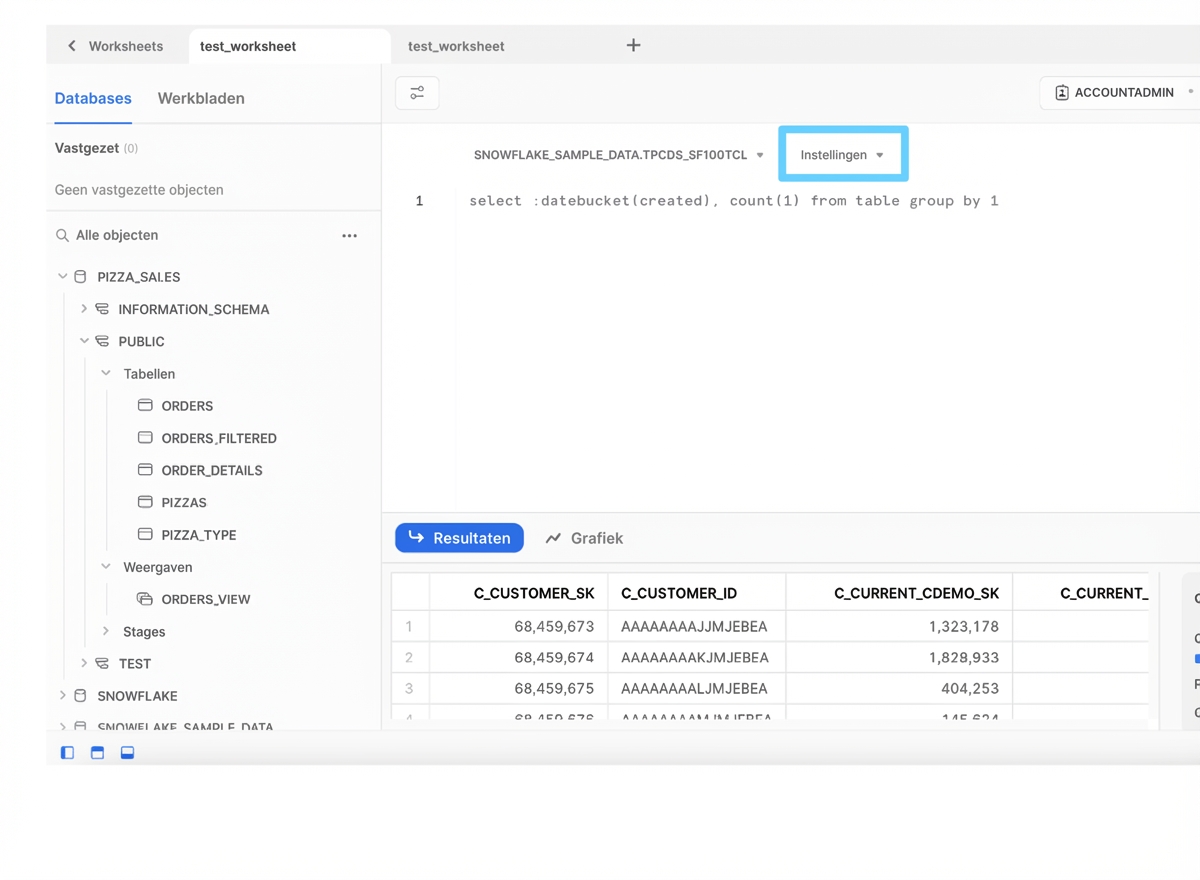Click the ORDERS table icon
The width and height of the screenshot is (1200, 880).
coord(146,406)
